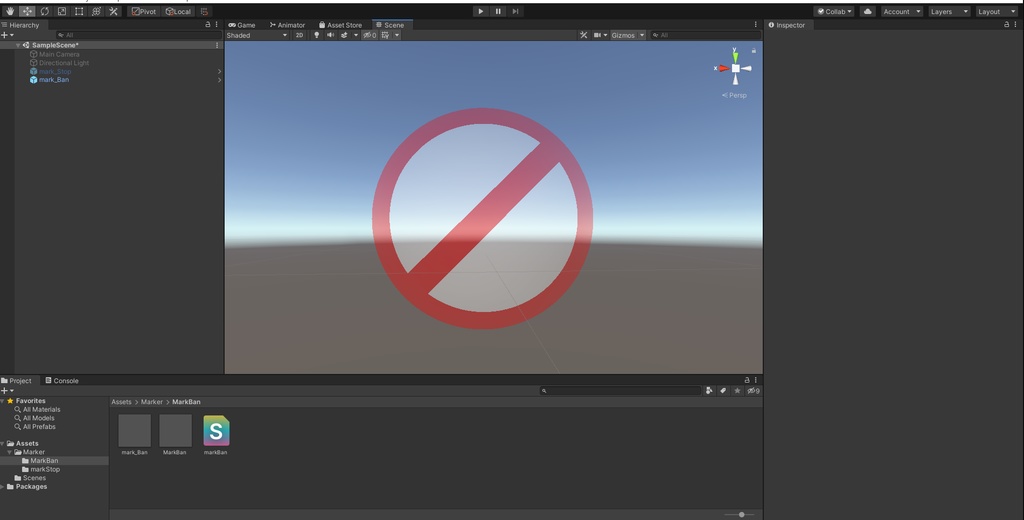Switch to the Scene tab

pyautogui.click(x=390, y=25)
